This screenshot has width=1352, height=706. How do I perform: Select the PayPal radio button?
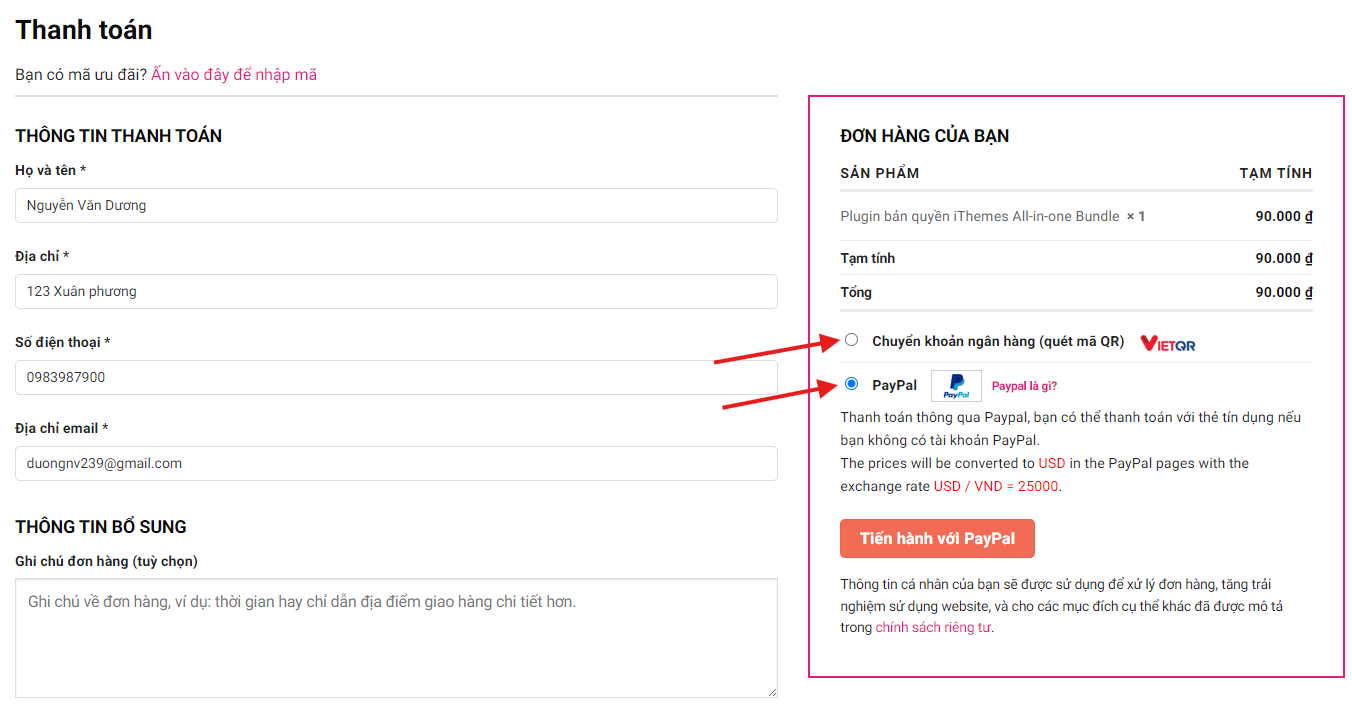coord(851,384)
